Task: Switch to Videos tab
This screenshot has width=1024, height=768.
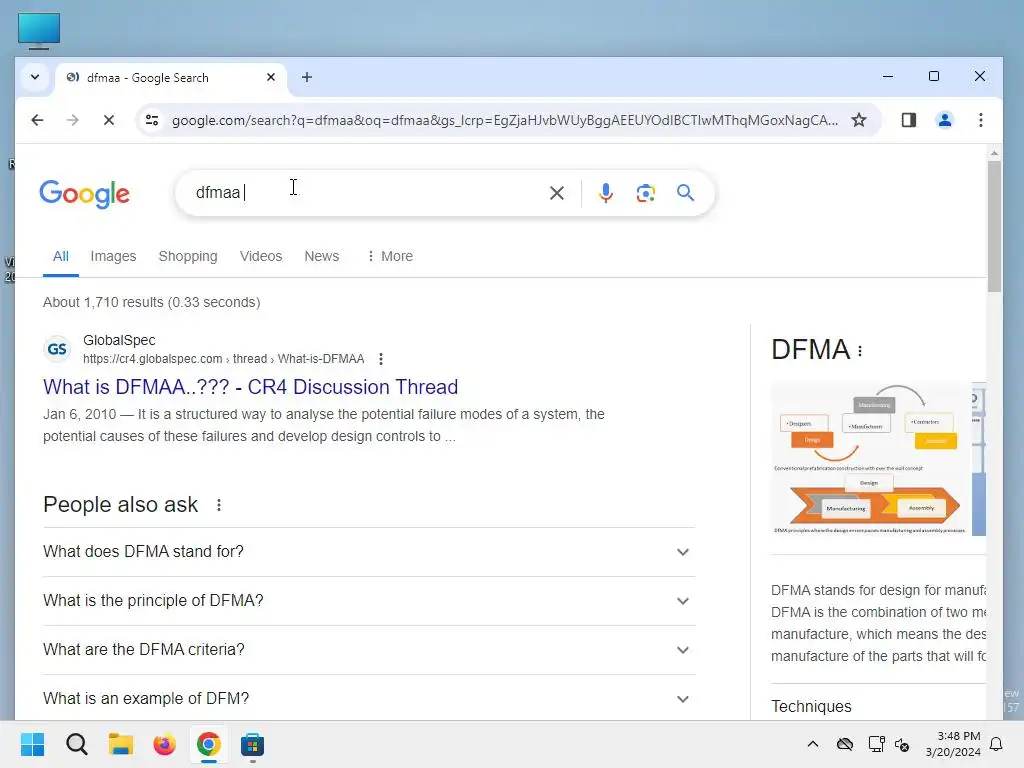Action: (x=261, y=256)
